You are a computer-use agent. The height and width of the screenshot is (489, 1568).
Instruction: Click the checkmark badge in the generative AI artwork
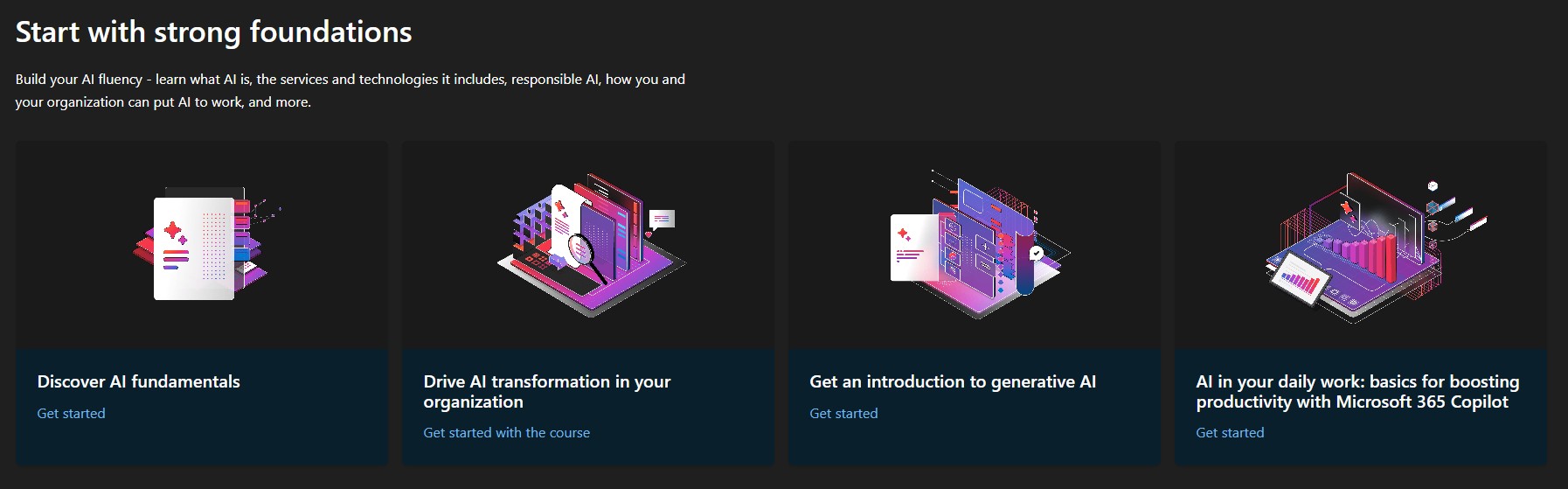coord(1036,254)
